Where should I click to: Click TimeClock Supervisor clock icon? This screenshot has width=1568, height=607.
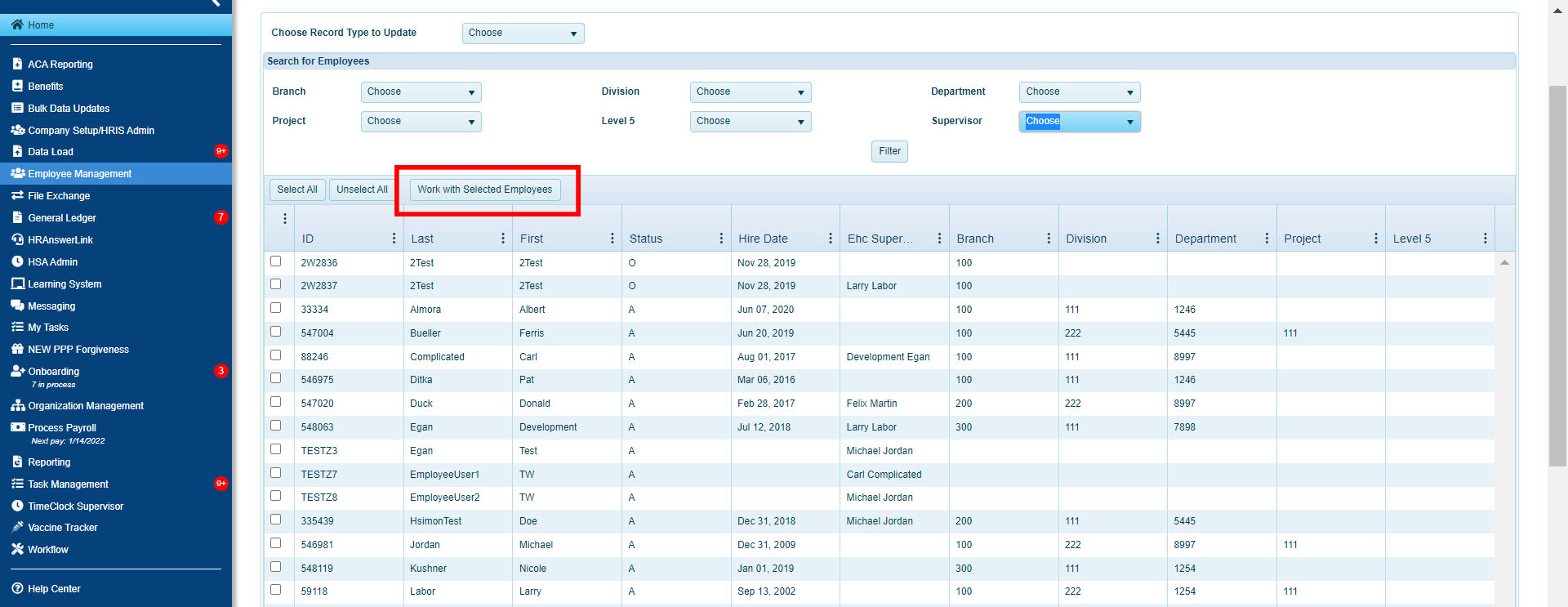pos(17,506)
